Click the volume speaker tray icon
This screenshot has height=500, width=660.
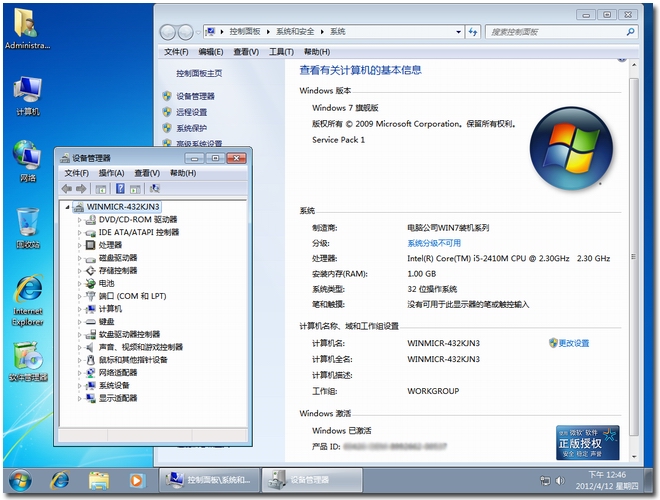coord(559,480)
